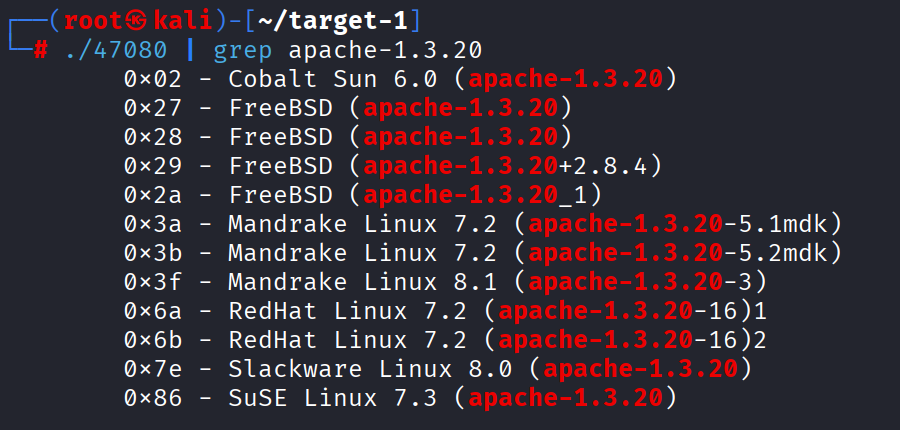
Task: Select the 0x86 SuSE Linux 7.3 line
Action: [401, 398]
